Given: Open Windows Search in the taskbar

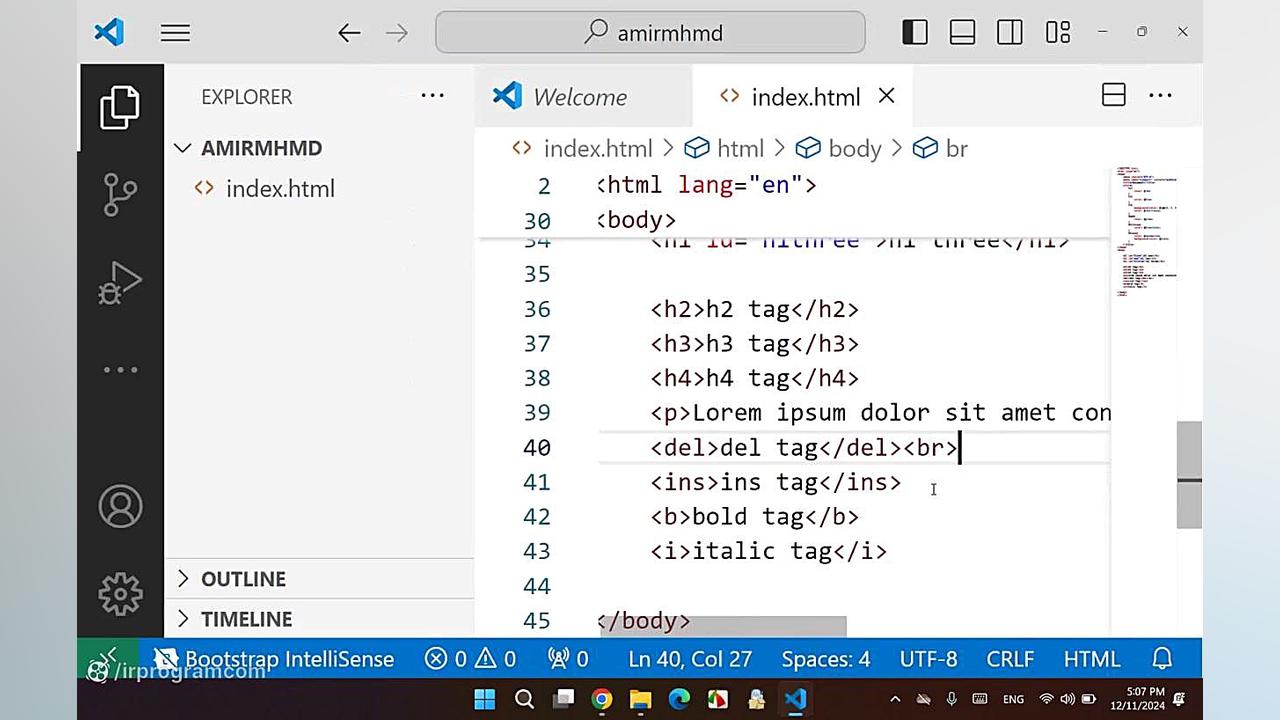Looking at the screenshot, I should (524, 699).
